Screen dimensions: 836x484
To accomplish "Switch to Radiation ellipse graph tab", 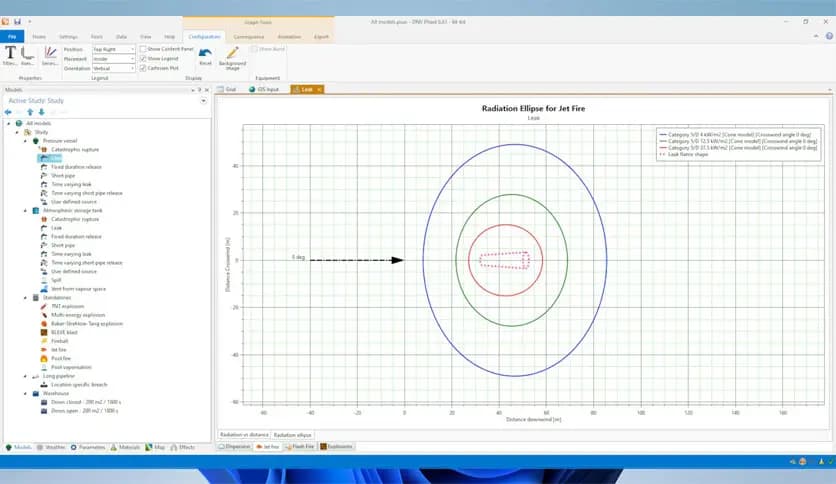I will pos(292,435).
